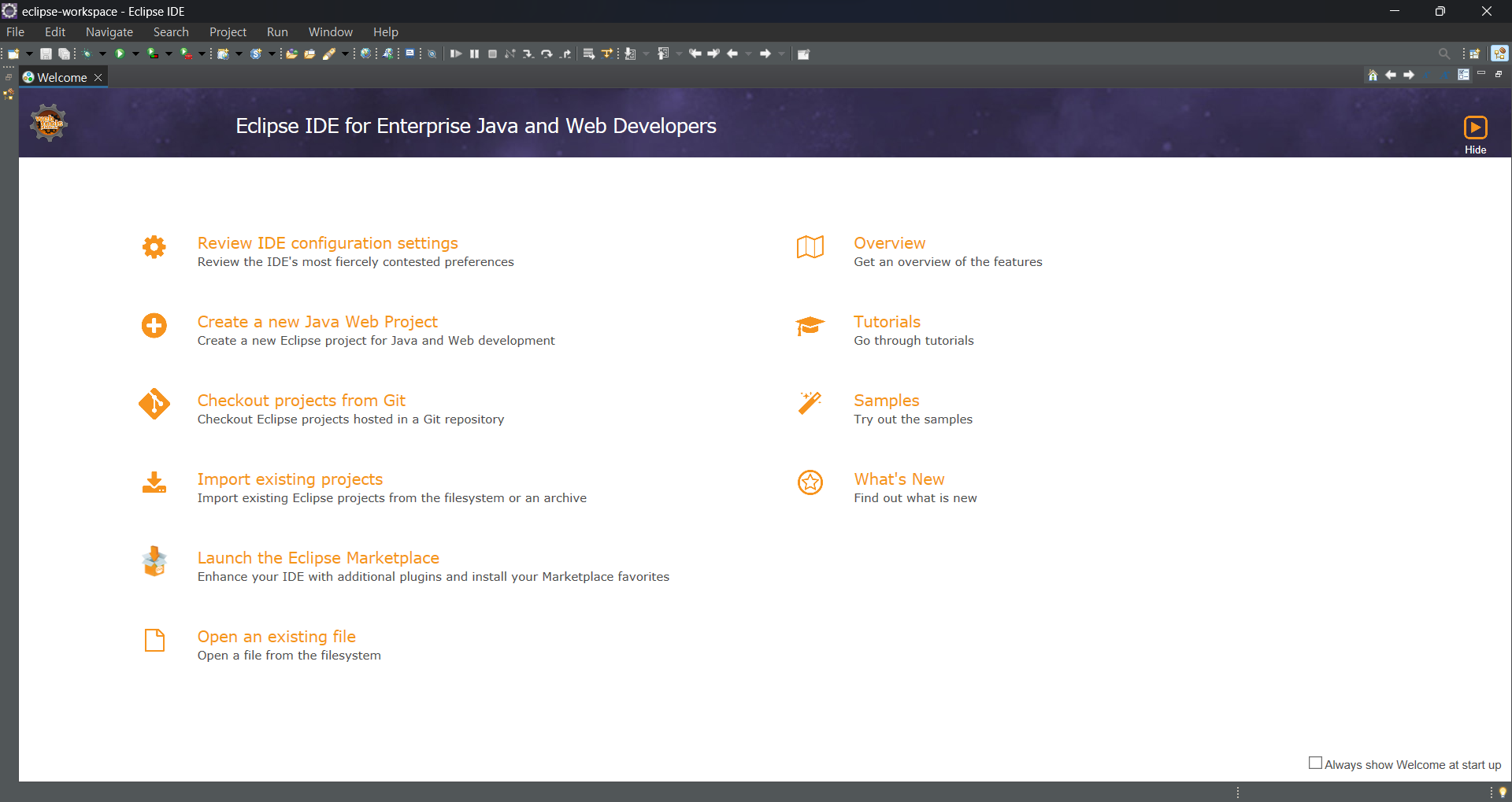Click Create a new Java Web Project
This screenshot has height=802, width=1512.
[317, 322]
